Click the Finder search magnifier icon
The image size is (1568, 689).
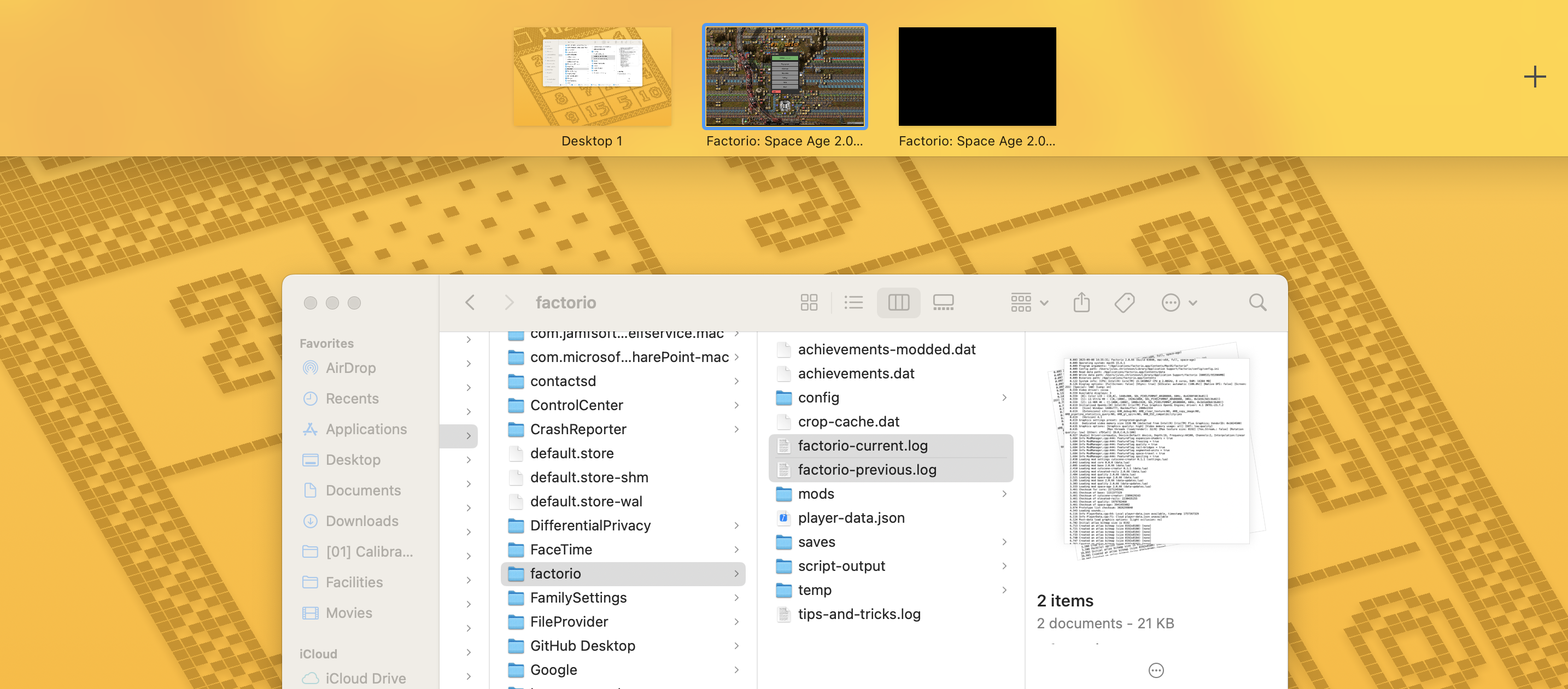(x=1257, y=302)
